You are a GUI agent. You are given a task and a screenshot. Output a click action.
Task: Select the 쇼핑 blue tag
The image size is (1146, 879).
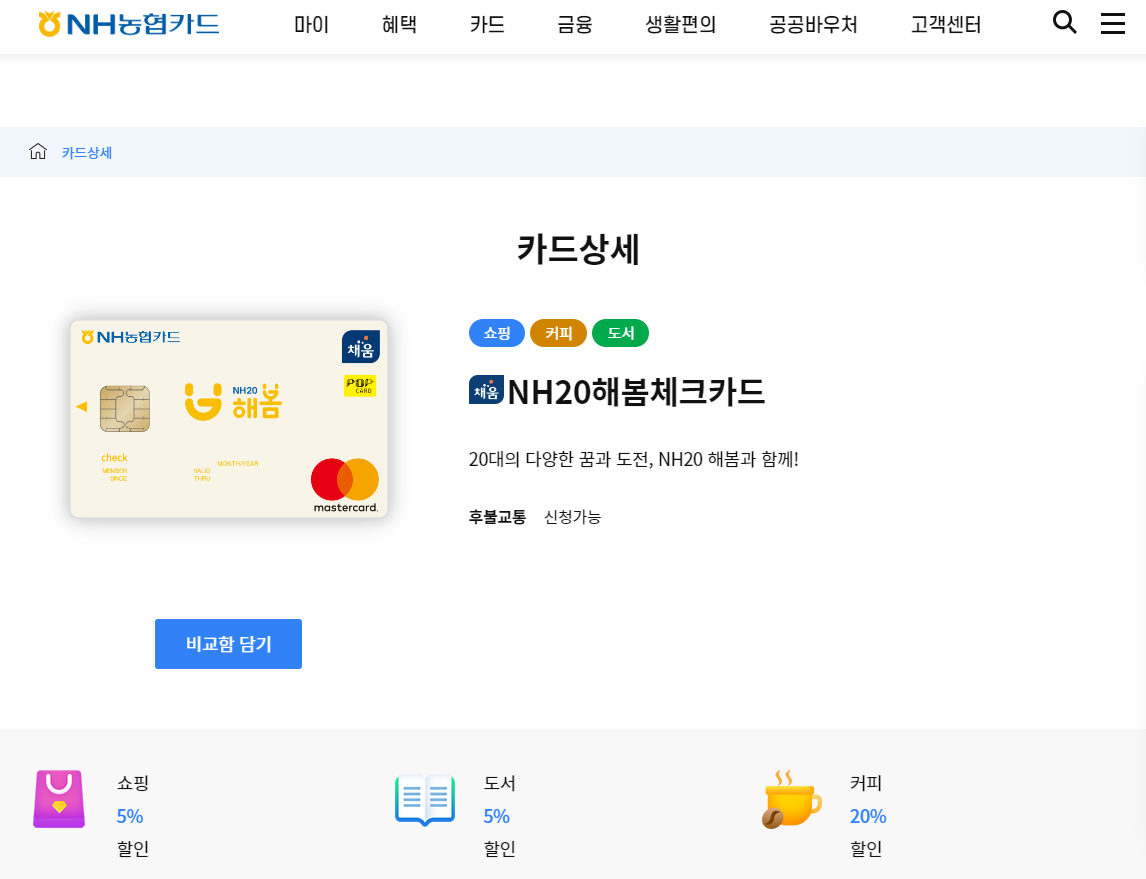(497, 333)
